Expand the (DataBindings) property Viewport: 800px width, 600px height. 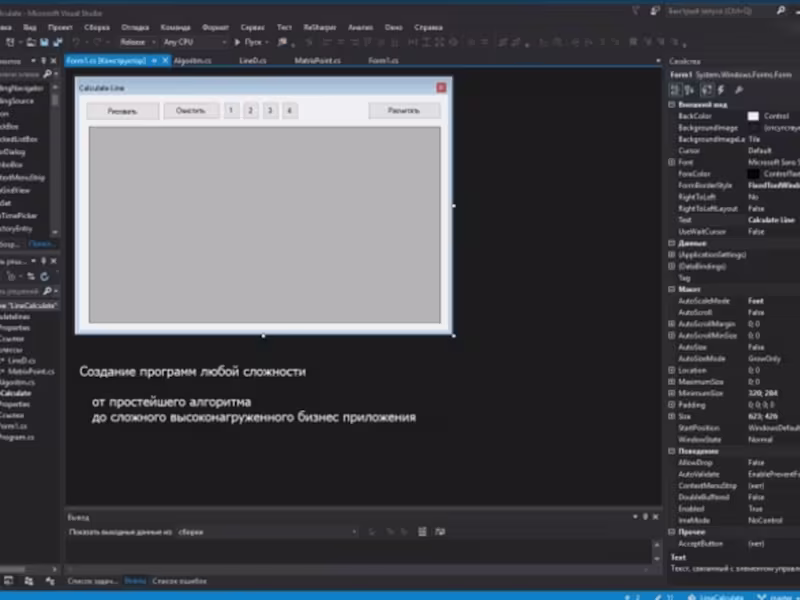click(x=672, y=266)
